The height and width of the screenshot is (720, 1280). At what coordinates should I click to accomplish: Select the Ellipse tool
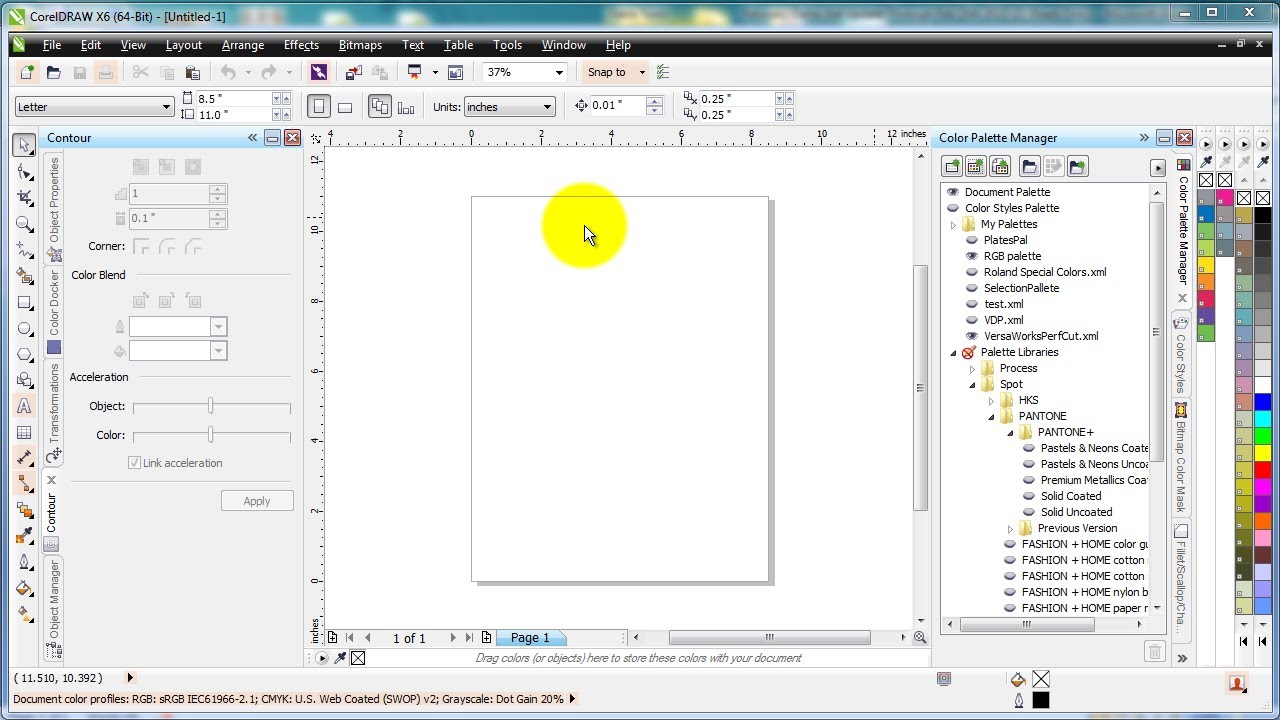pyautogui.click(x=24, y=328)
